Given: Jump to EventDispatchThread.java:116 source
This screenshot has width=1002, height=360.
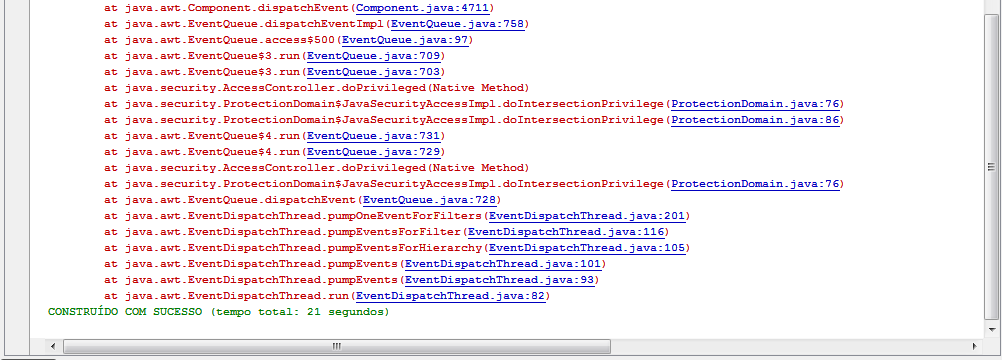Looking at the screenshot, I should (566, 232).
